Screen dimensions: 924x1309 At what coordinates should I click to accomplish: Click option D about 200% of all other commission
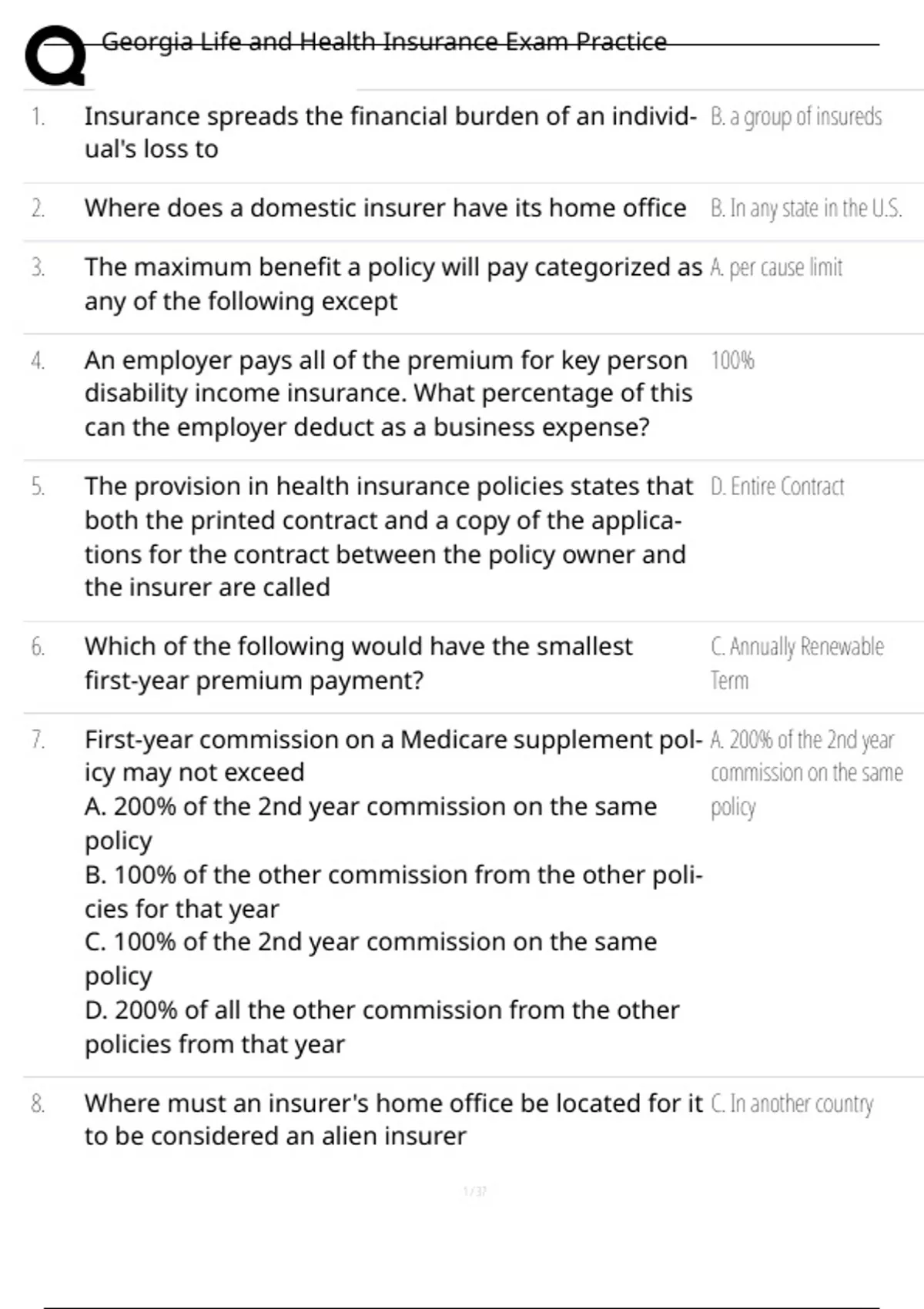pyautogui.click(x=382, y=1026)
